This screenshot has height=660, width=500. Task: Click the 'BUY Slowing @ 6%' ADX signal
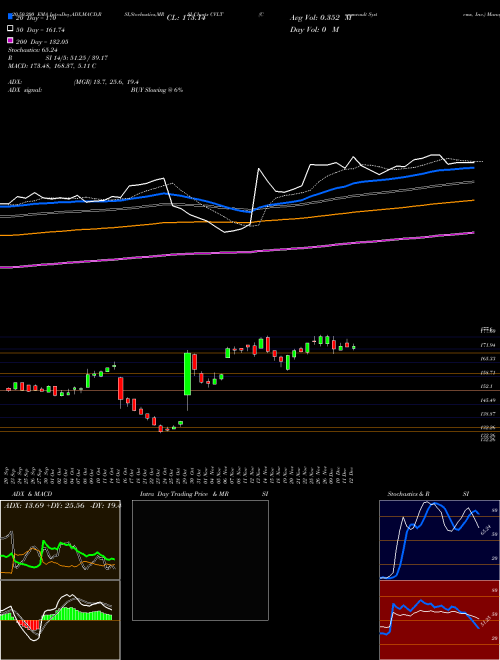(157, 90)
